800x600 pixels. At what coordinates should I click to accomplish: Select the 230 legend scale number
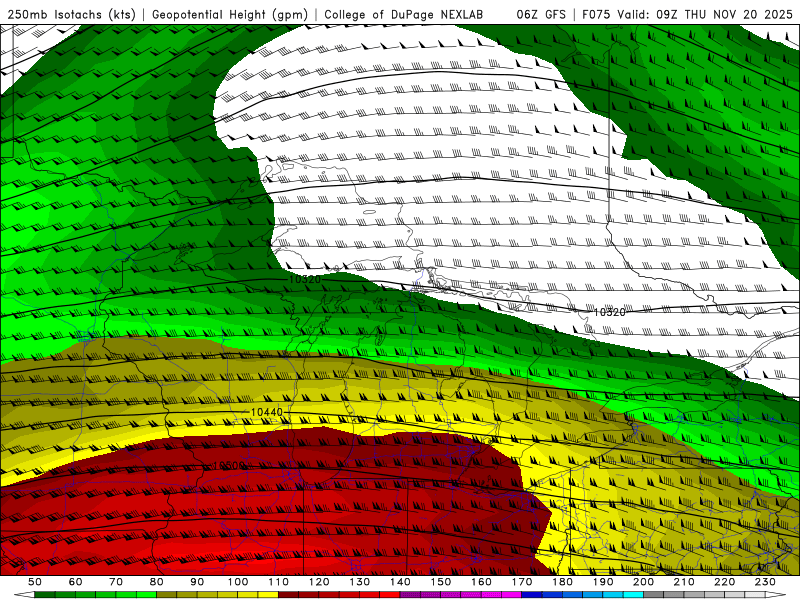[x=765, y=582]
